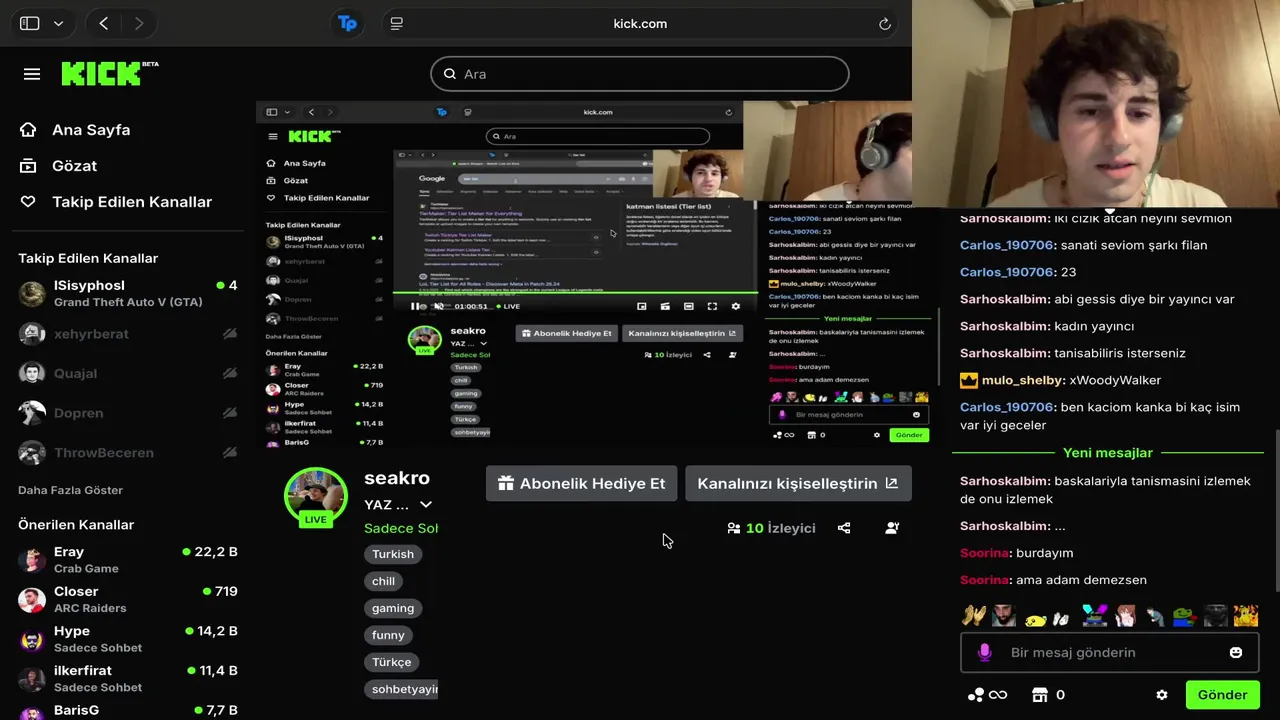
Task: Click the seakro live avatar
Action: (315, 497)
